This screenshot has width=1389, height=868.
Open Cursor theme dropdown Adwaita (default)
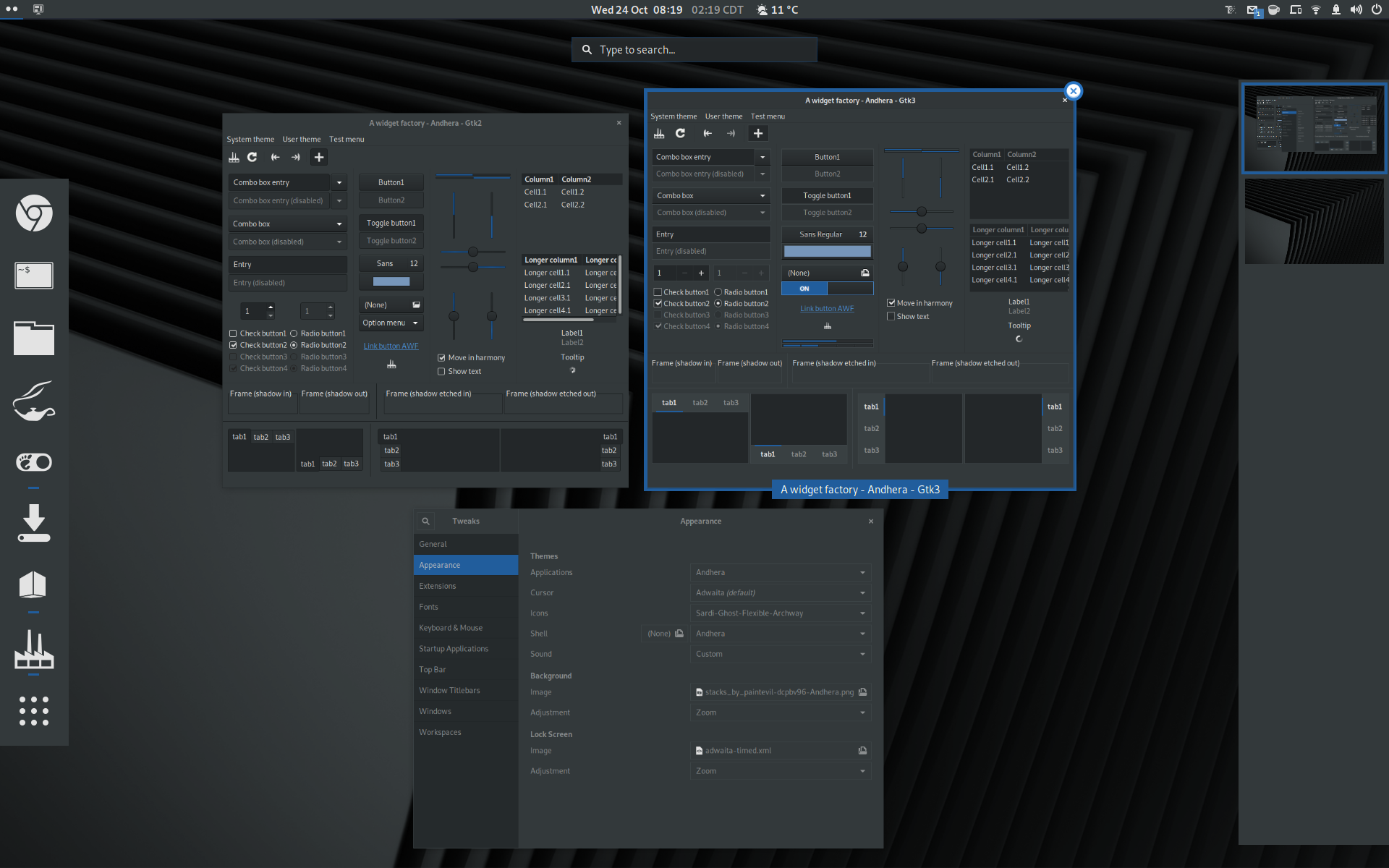[x=781, y=592]
